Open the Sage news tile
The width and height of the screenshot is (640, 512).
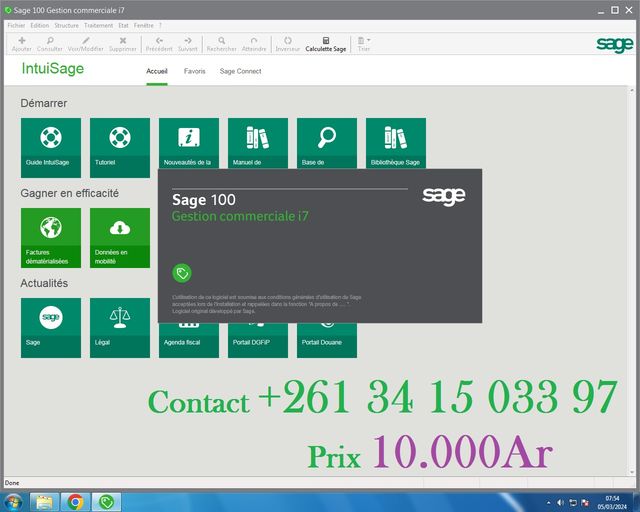(x=51, y=328)
